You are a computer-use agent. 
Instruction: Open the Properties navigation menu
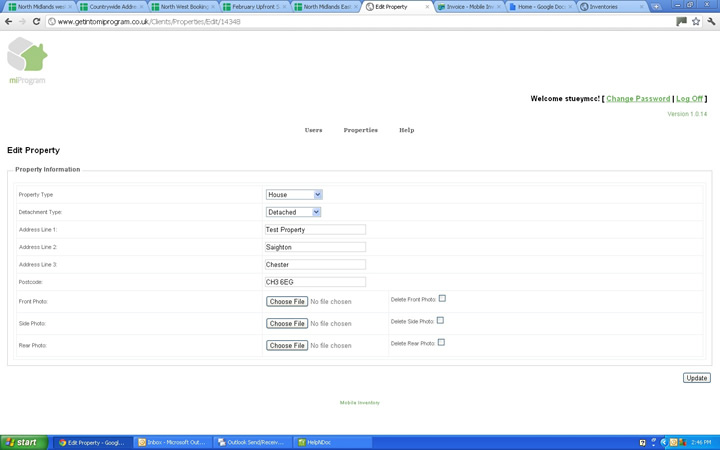pyautogui.click(x=360, y=130)
